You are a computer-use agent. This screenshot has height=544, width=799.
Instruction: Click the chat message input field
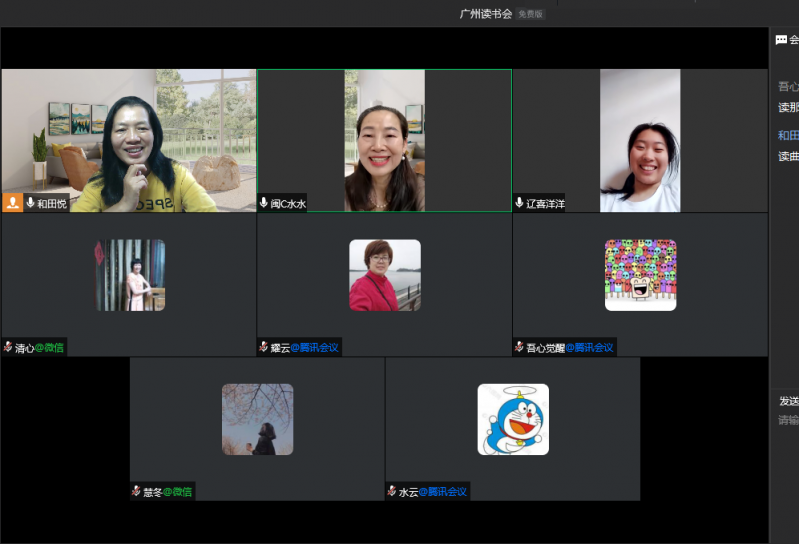pyautogui.click(x=788, y=421)
